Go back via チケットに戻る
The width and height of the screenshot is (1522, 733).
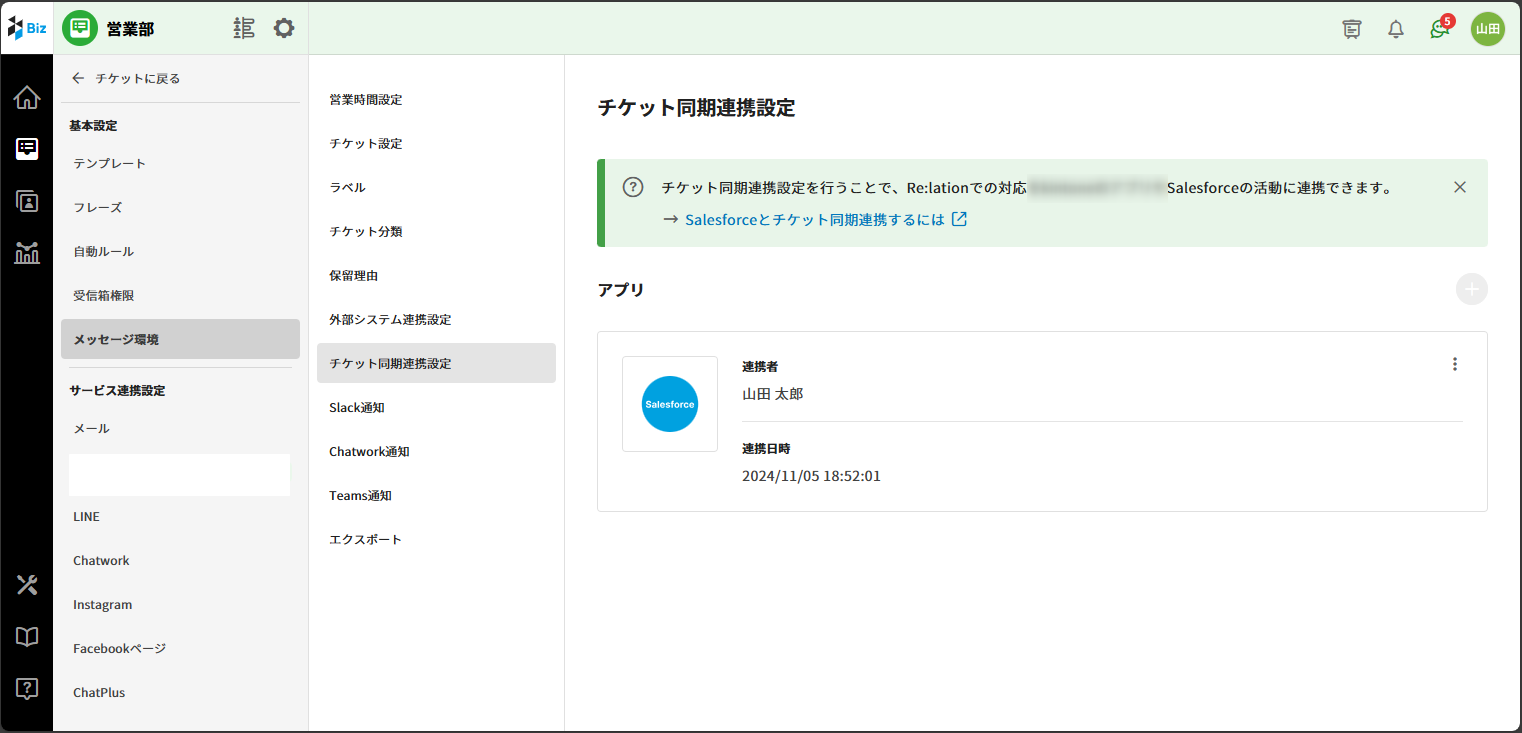click(127, 78)
